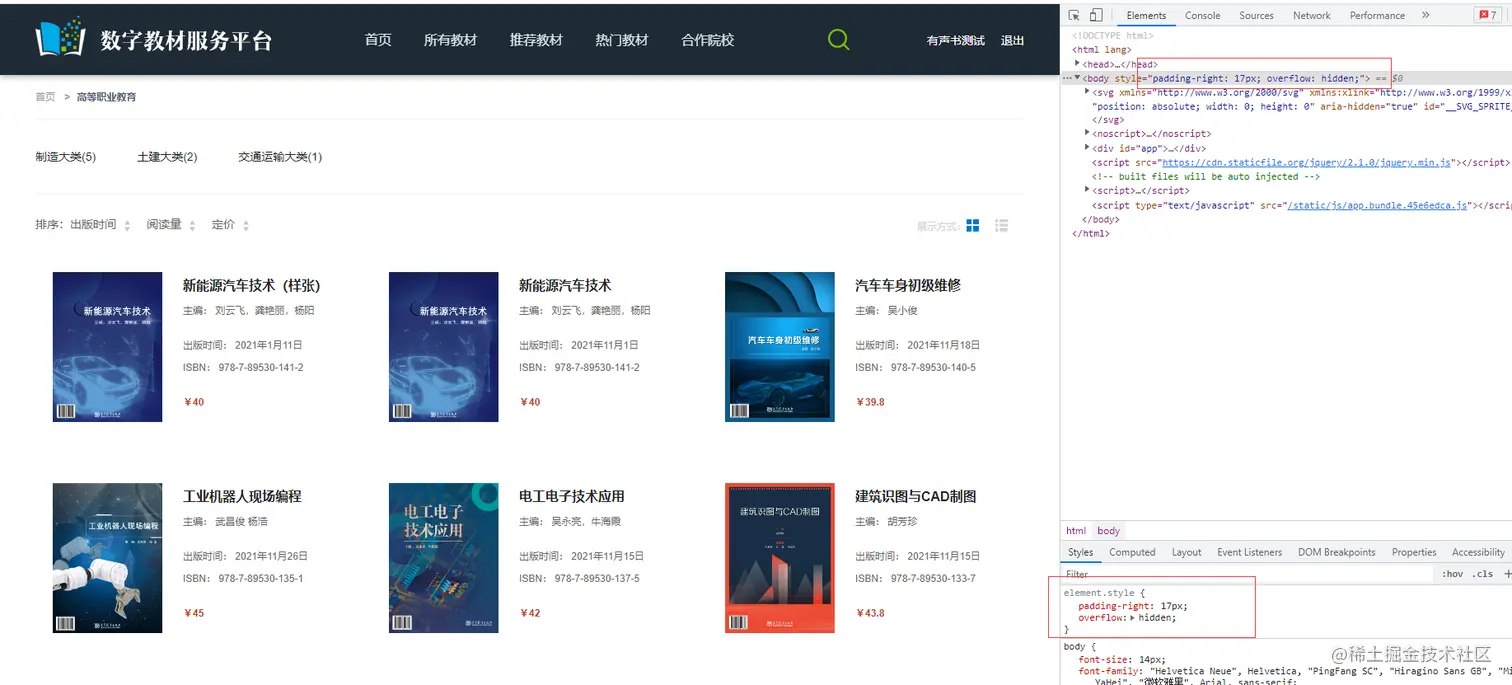The height and width of the screenshot is (685, 1512).
Task: Open the red error count badge
Action: (x=1488, y=15)
